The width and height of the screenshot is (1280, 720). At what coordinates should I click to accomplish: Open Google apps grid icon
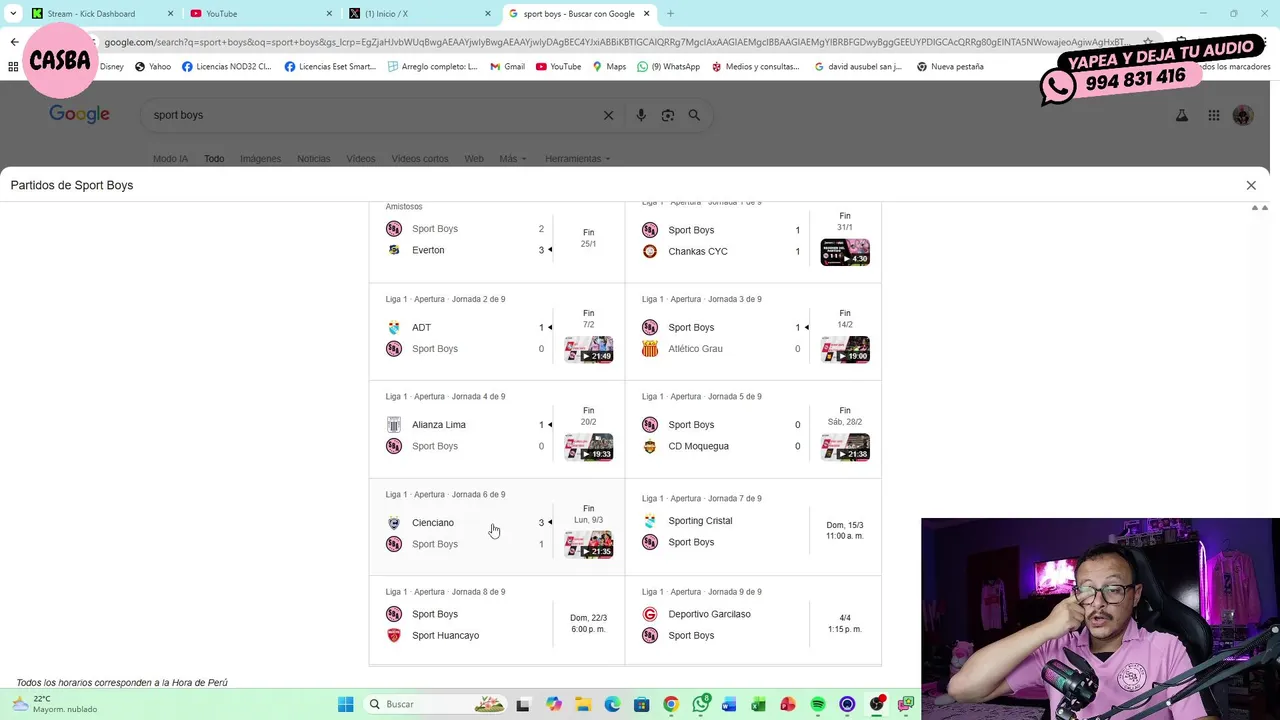click(1213, 115)
